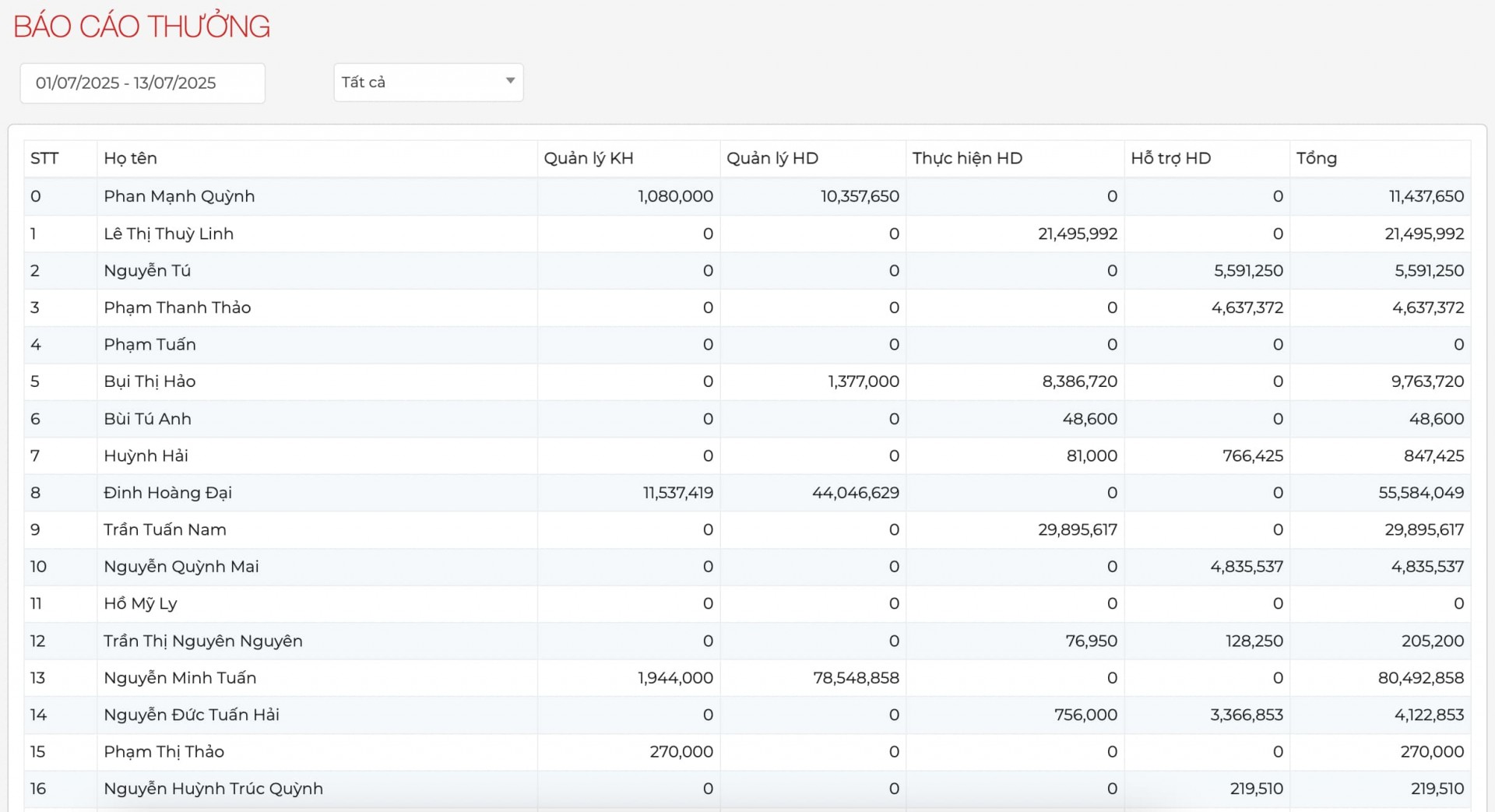Click on the name Lê Thị Thuỳ Linh
The image size is (1495, 812).
click(x=168, y=234)
